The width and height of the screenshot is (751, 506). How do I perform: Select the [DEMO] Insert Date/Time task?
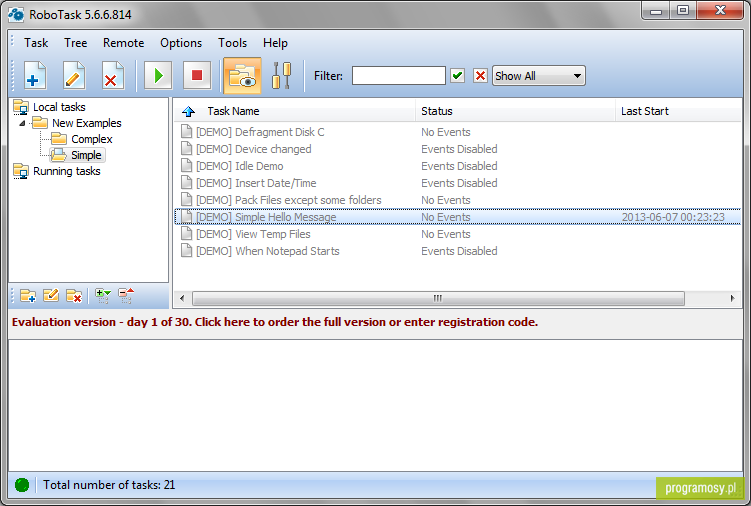tap(457, 183)
